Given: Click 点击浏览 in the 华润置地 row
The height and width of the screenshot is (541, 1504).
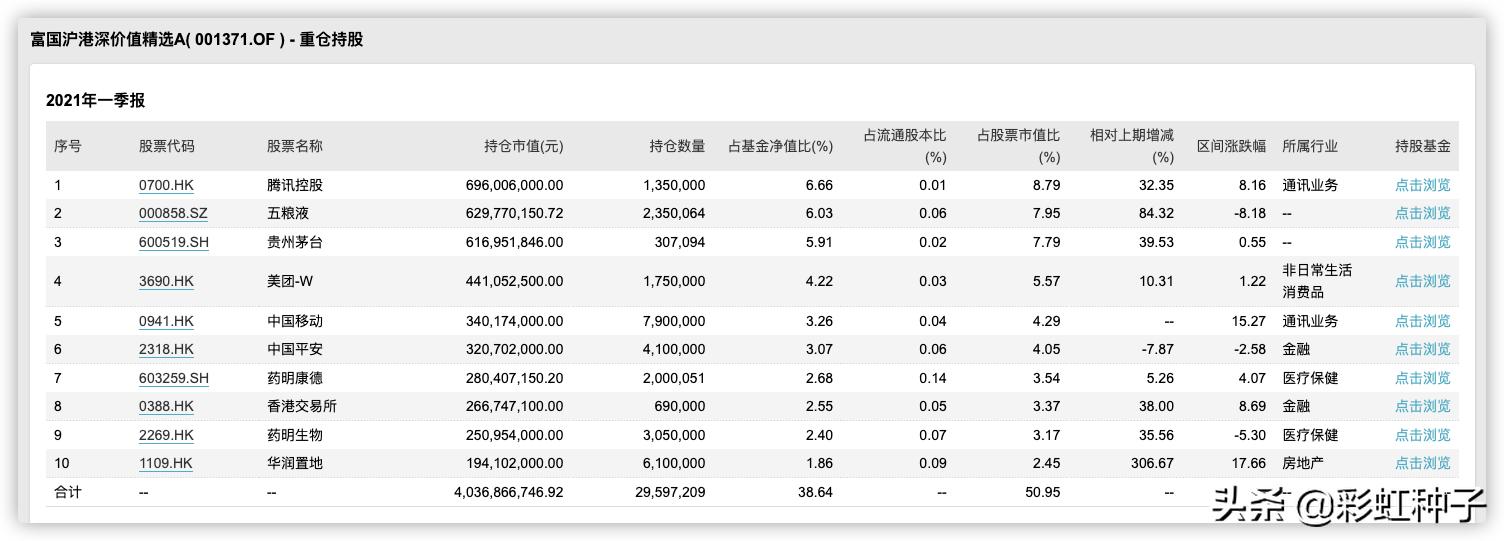Looking at the screenshot, I should tap(1422, 463).
